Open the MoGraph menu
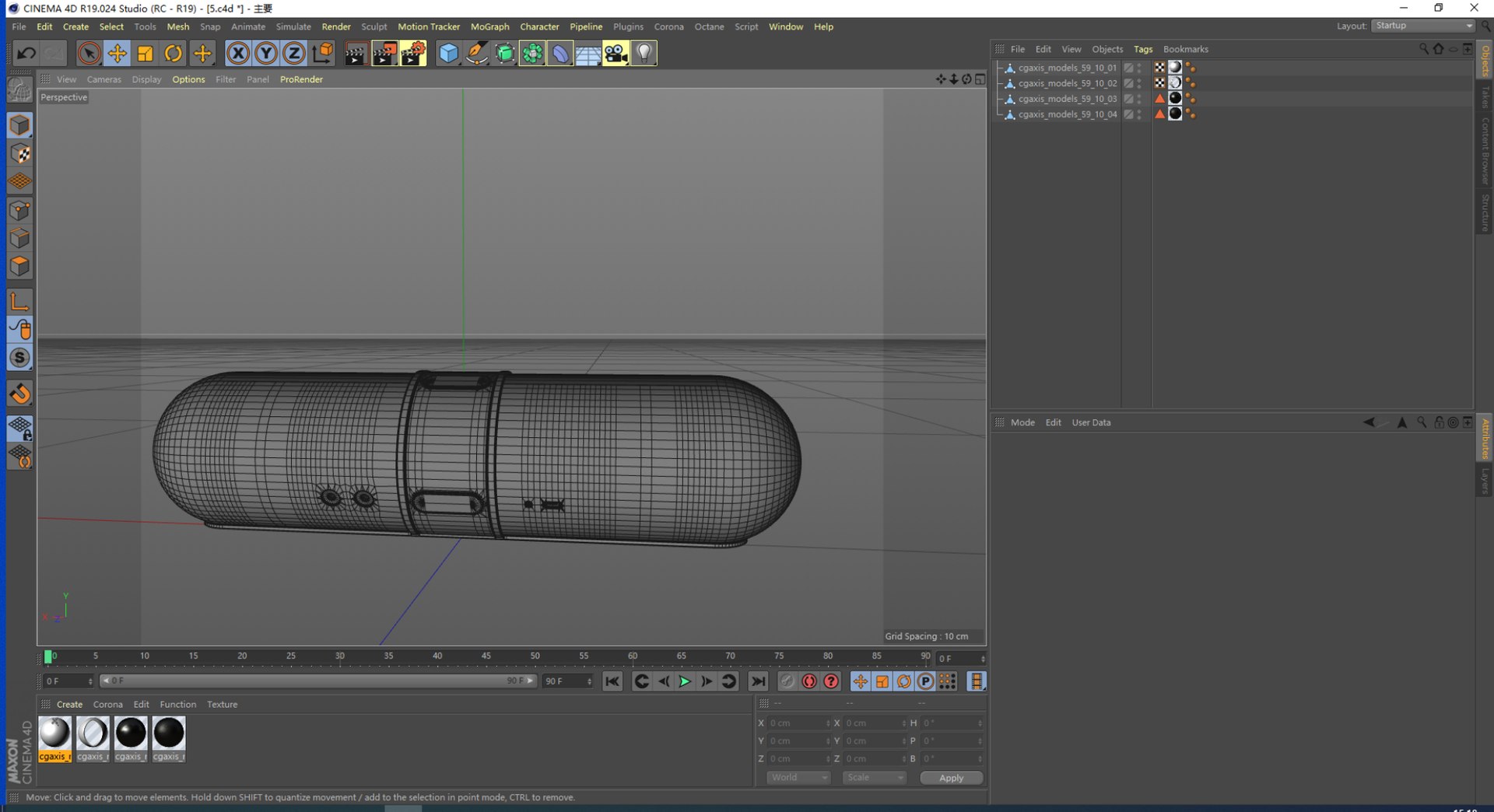The image size is (1494, 812). click(x=489, y=26)
